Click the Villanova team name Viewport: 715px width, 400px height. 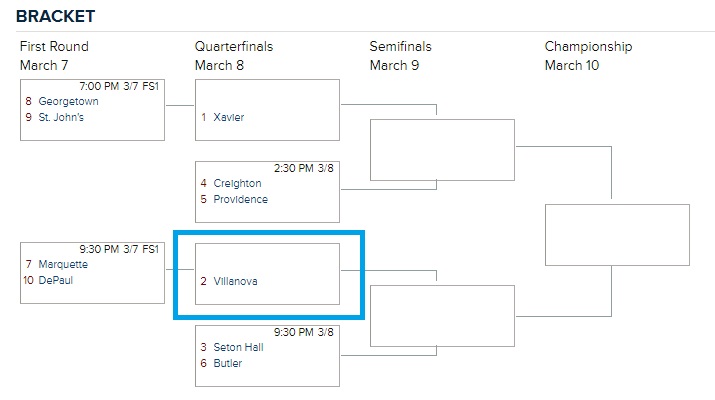[235, 281]
